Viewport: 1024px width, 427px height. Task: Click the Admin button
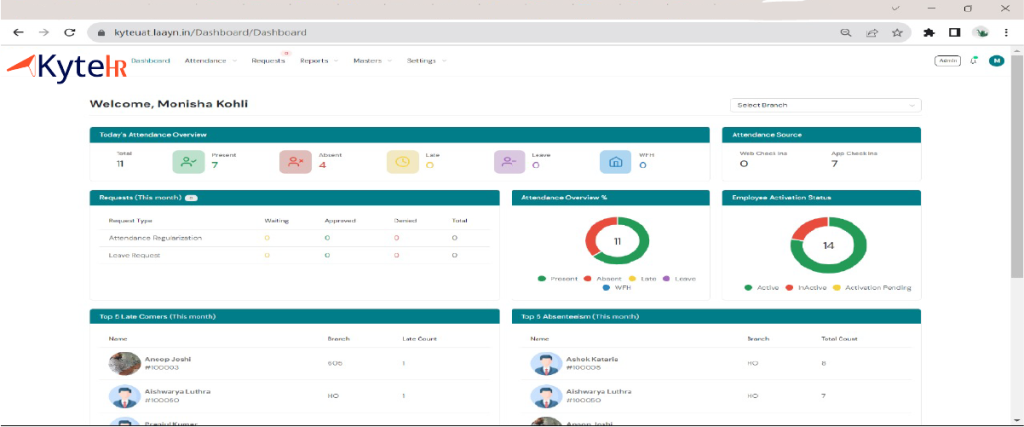(x=946, y=61)
